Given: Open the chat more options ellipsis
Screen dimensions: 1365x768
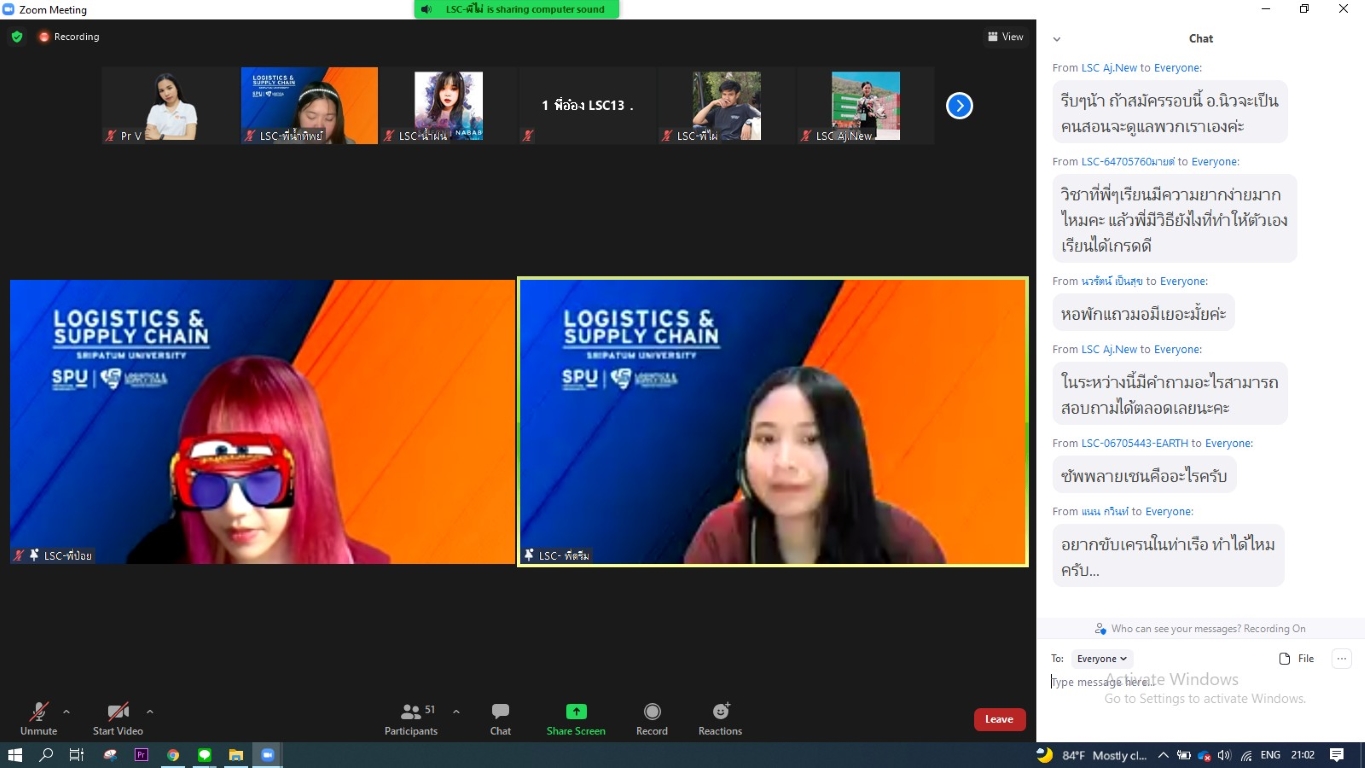Looking at the screenshot, I should 1342,659.
